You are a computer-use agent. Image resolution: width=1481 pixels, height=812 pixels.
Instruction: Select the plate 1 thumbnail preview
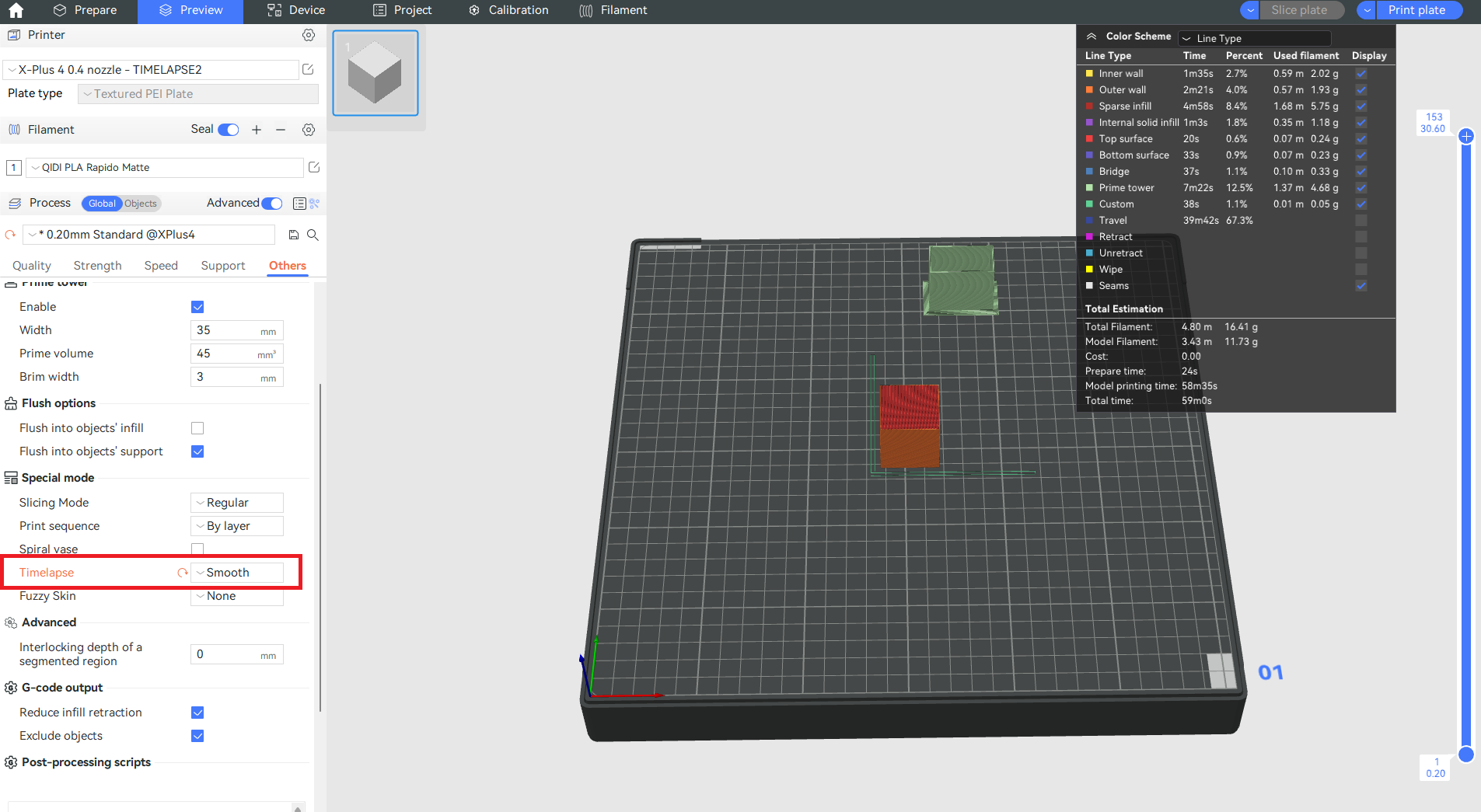(x=375, y=72)
